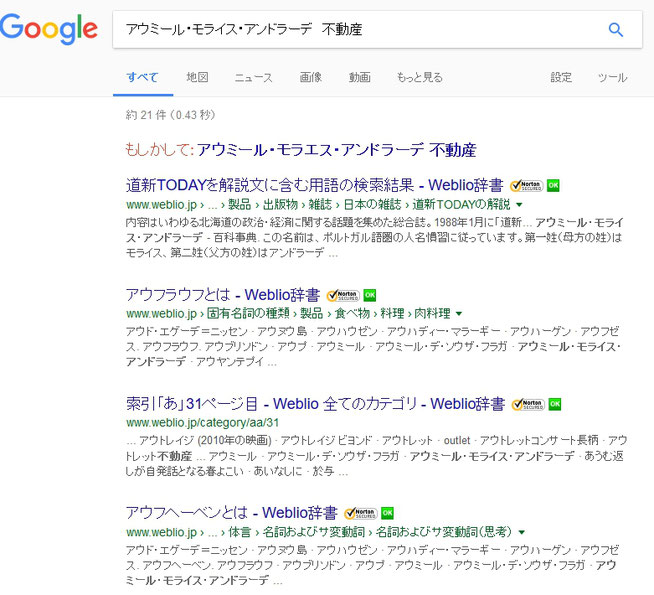This screenshot has height=595, width=654.
Task: Expand dropdown arrow after 名詞およびサ変動詞(思考) breadcrumb
Action: [x=521, y=532]
